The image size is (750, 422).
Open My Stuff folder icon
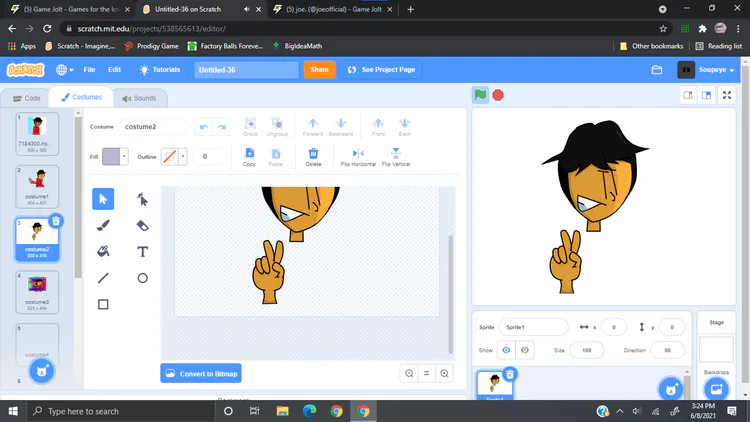click(x=657, y=70)
